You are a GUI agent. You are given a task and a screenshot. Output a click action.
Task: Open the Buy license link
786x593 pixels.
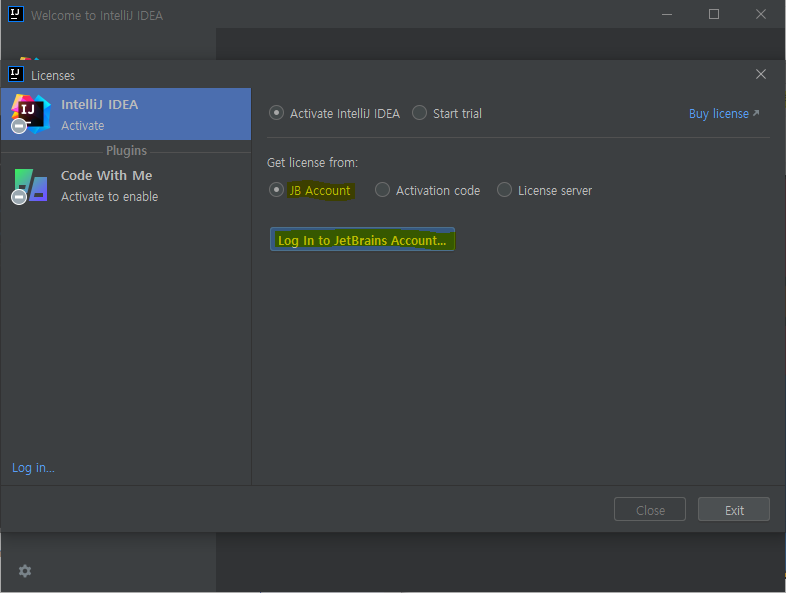(x=724, y=114)
